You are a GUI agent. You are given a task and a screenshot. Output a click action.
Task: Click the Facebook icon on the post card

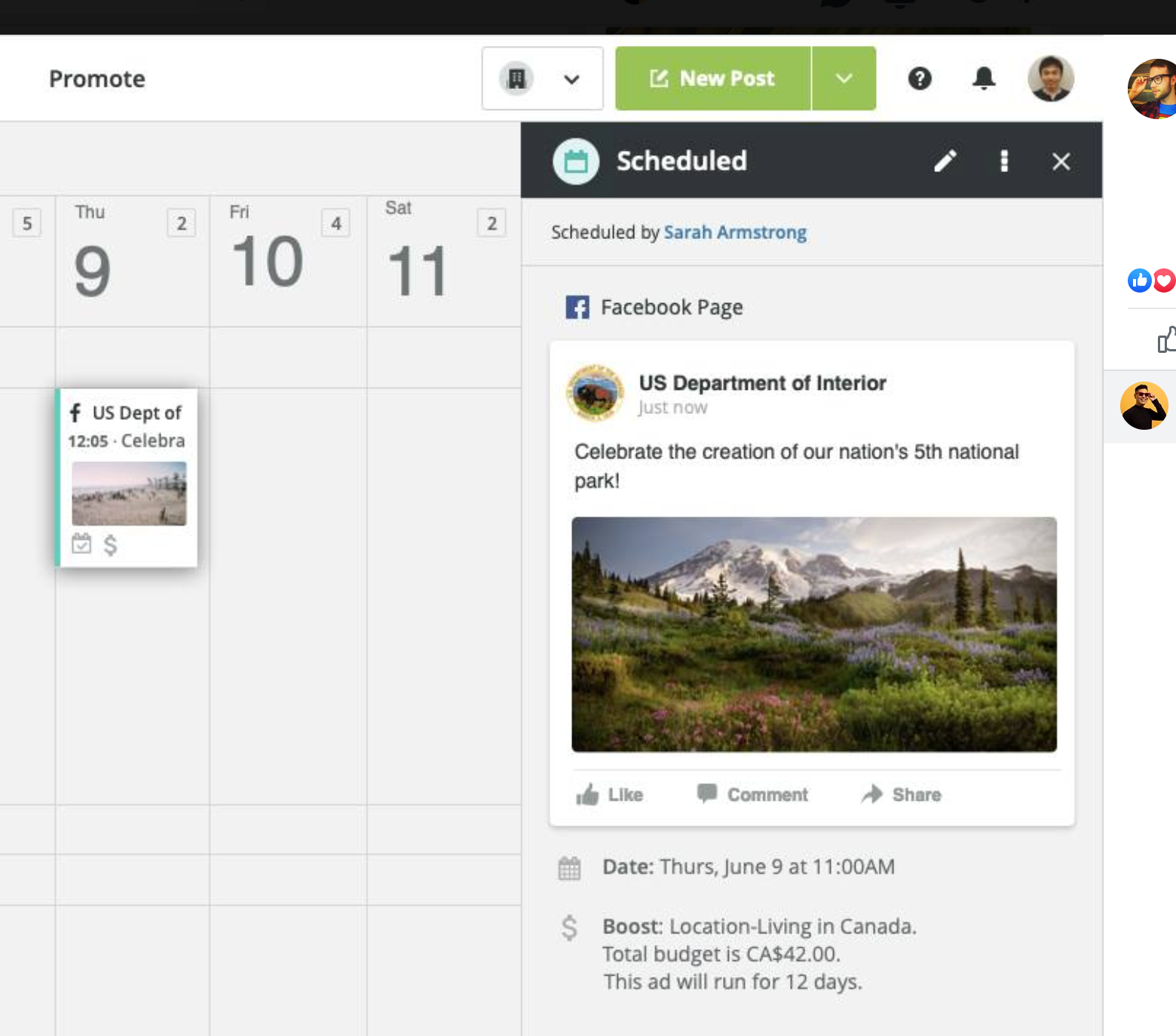[x=75, y=412]
